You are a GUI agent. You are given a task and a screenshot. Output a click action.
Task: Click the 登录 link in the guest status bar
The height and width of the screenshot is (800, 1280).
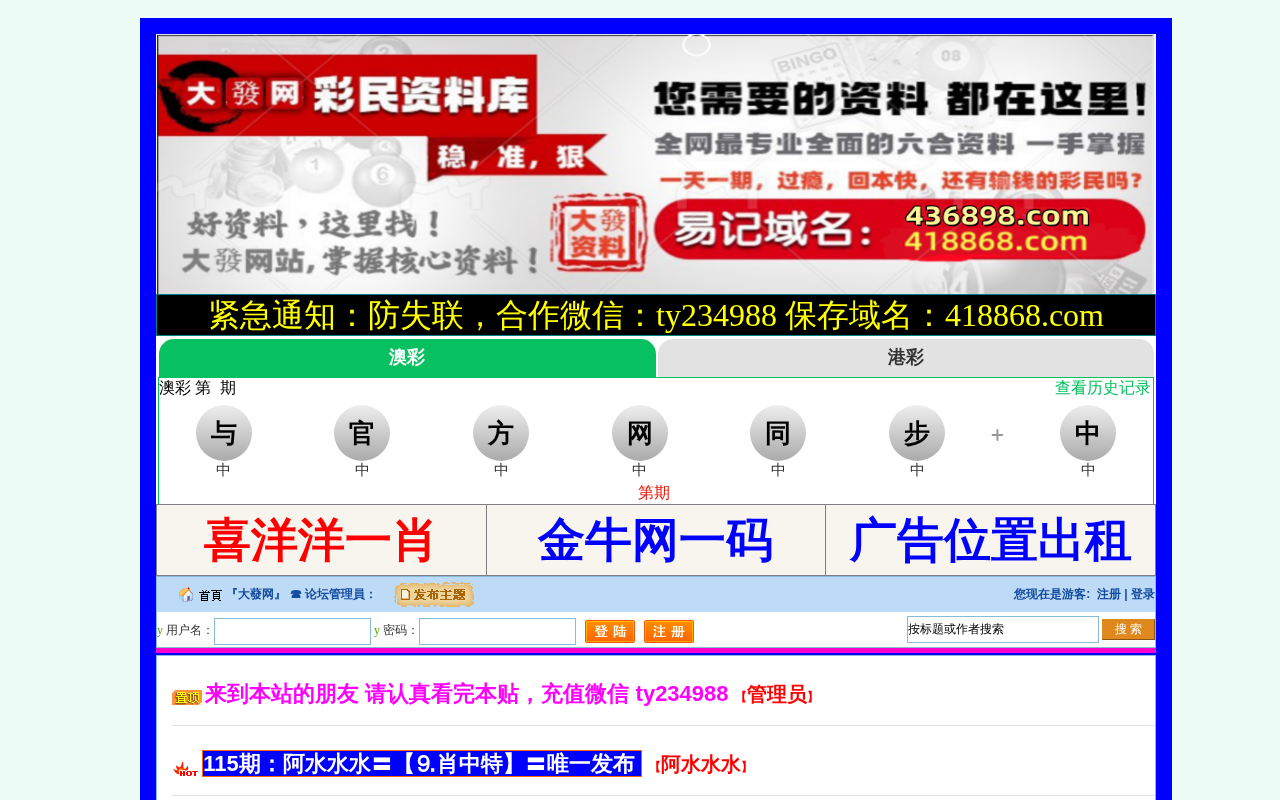click(1142, 594)
